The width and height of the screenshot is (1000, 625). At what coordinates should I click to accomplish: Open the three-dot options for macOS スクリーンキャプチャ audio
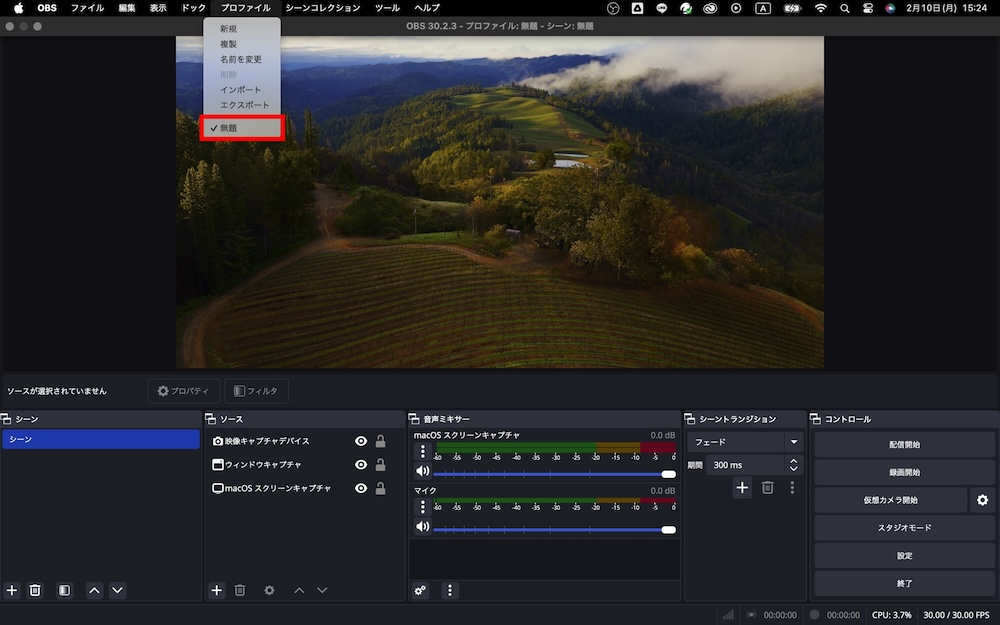(x=423, y=451)
